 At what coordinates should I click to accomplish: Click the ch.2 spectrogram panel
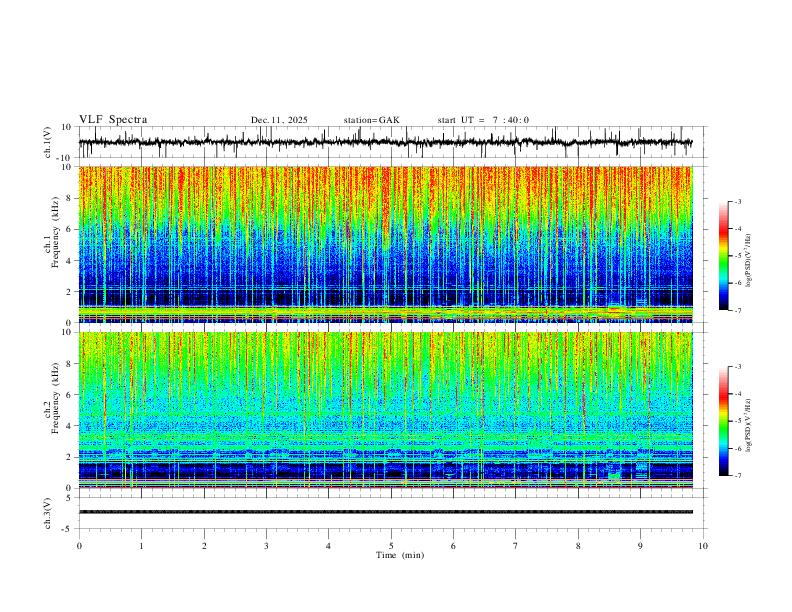point(385,410)
